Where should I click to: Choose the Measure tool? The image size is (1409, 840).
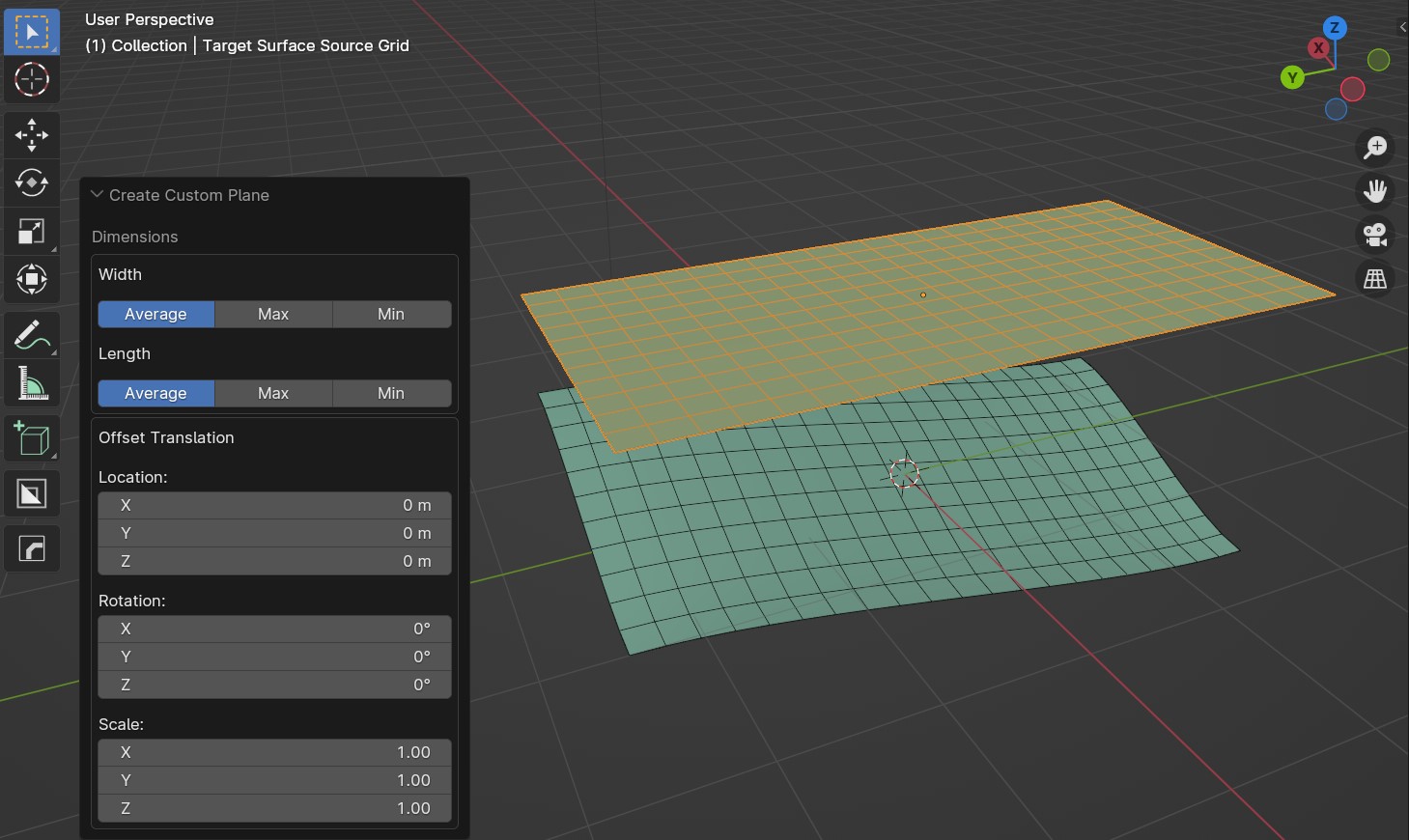pyautogui.click(x=32, y=383)
